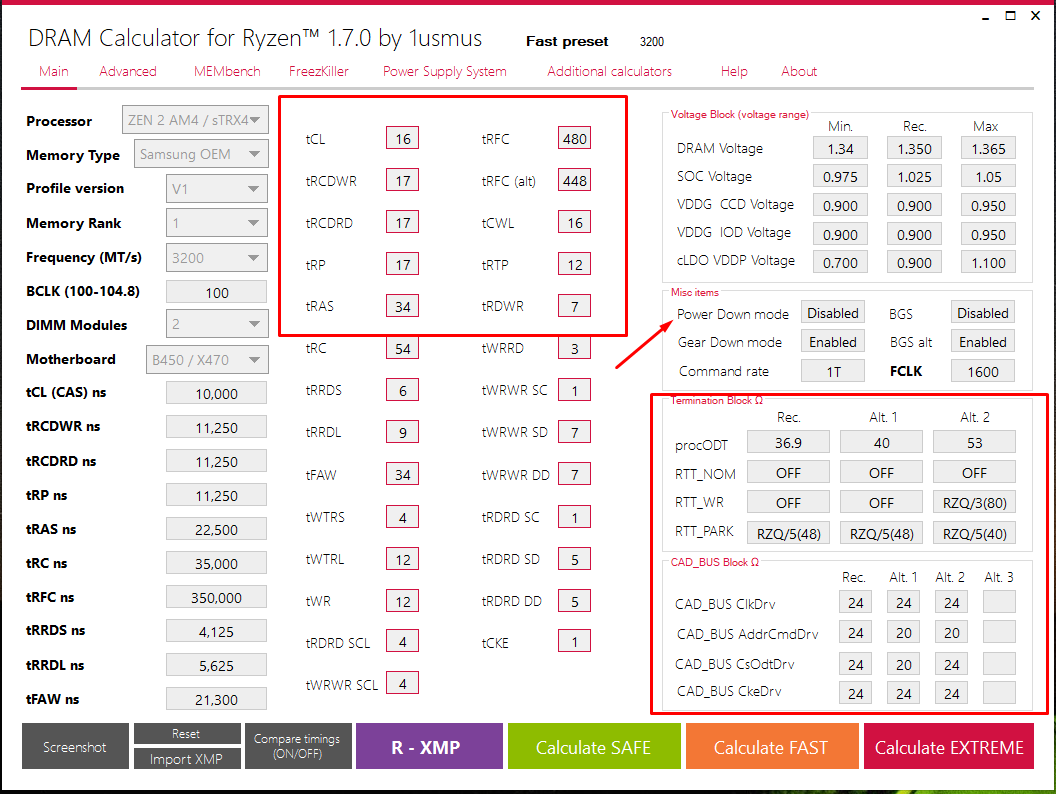Maximize the DRAM Calculator window
1056x794 pixels.
pyautogui.click(x=1010, y=16)
